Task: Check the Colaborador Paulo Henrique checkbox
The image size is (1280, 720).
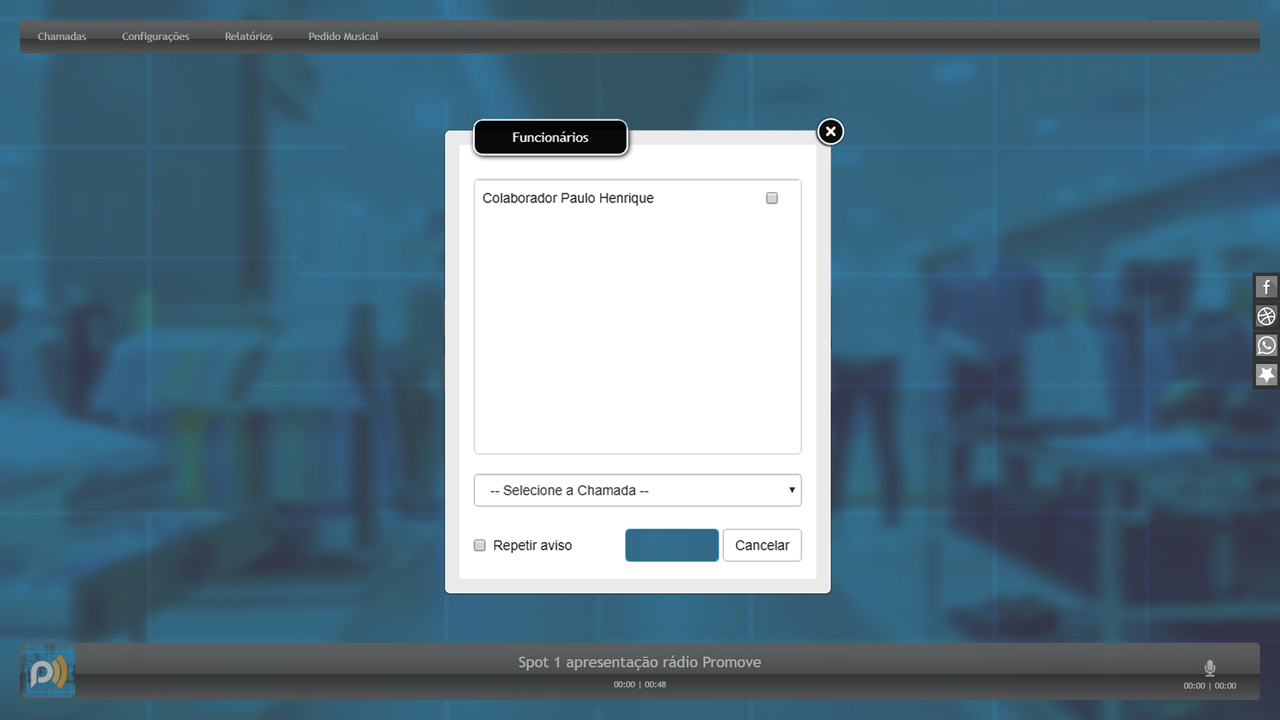Action: 771,198
